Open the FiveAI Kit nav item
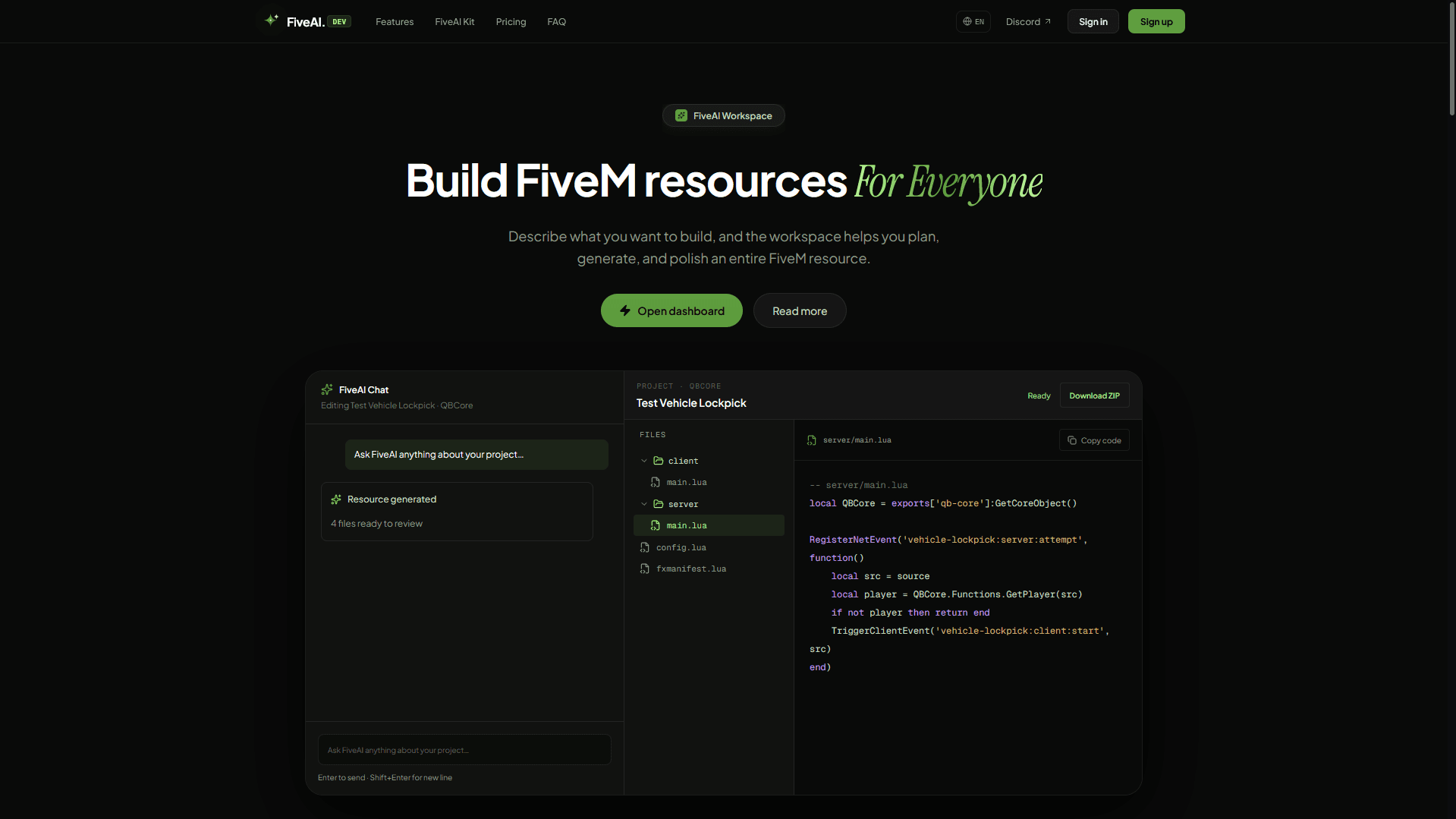The height and width of the screenshot is (819, 1456). coord(454,21)
